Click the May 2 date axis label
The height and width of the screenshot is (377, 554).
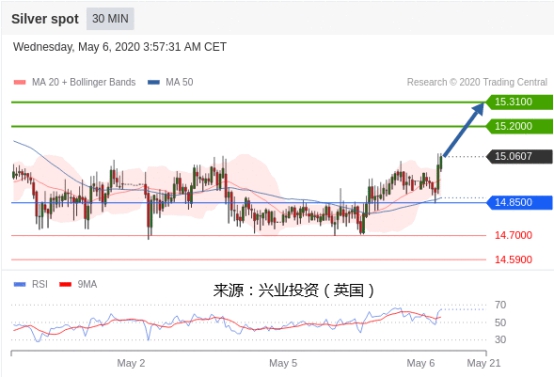pos(131,363)
